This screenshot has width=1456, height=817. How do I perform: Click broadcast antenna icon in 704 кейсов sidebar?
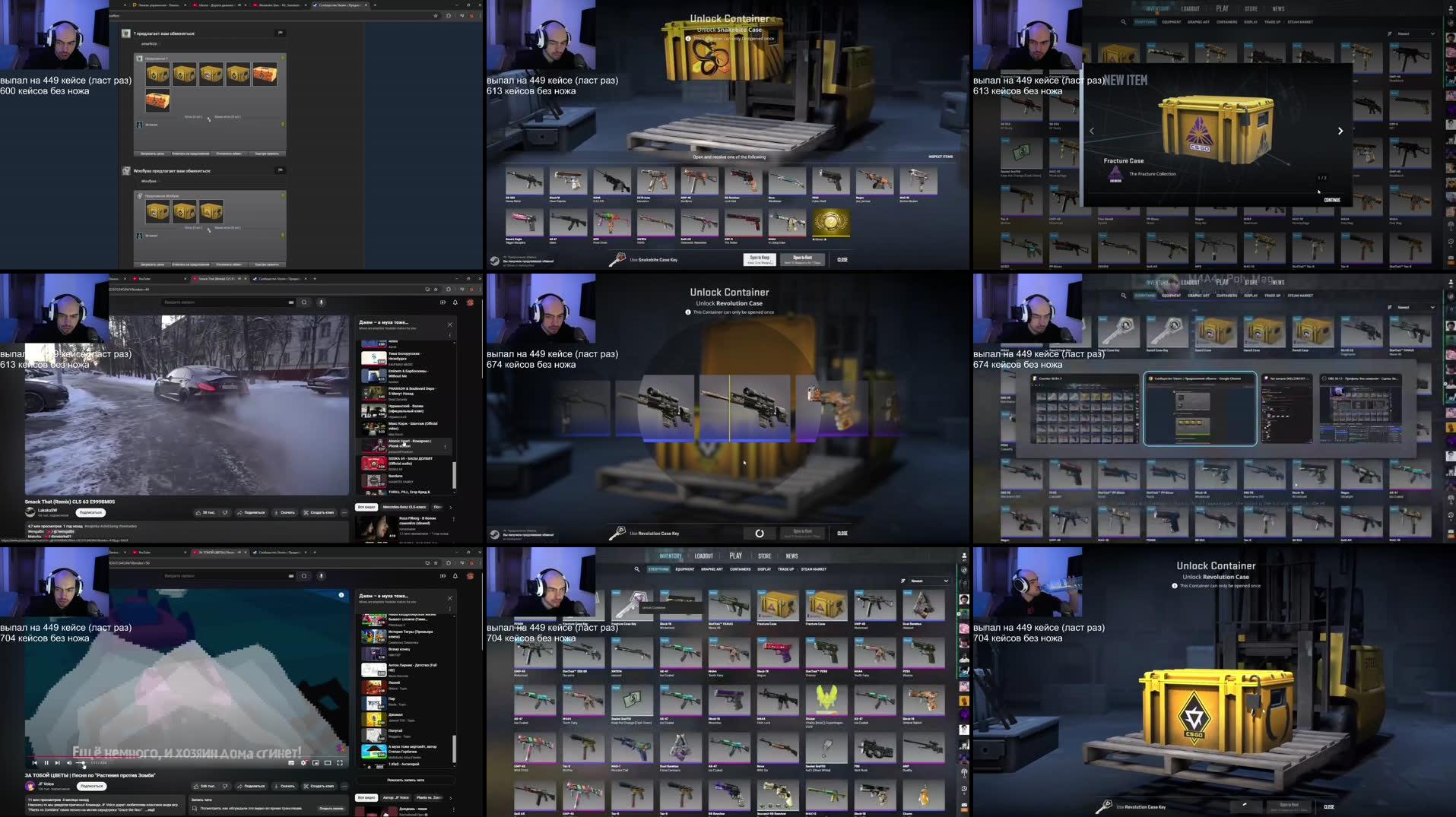click(964, 773)
